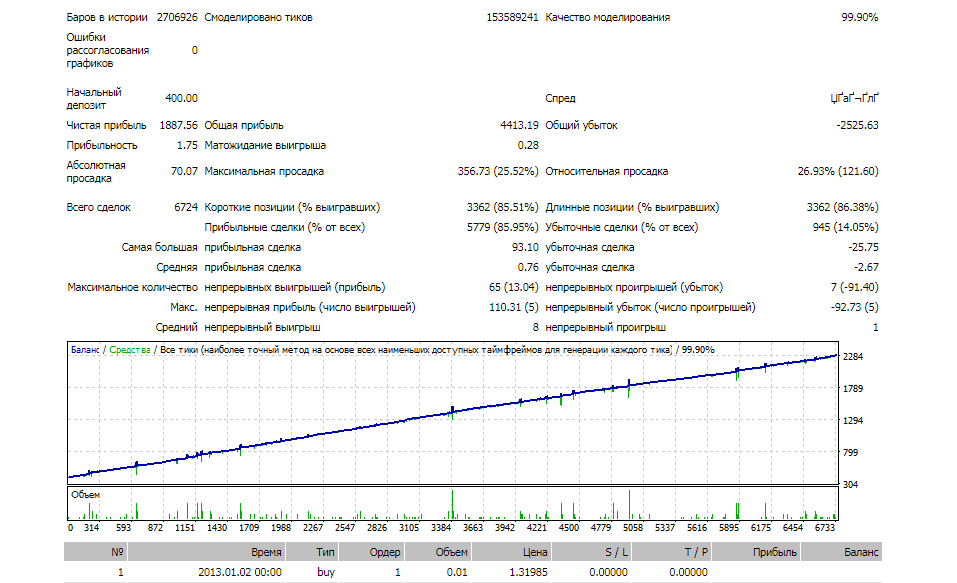Click the 'Чистая прибыль' label
Image resolution: width=957 pixels, height=583 pixels.
106,125
